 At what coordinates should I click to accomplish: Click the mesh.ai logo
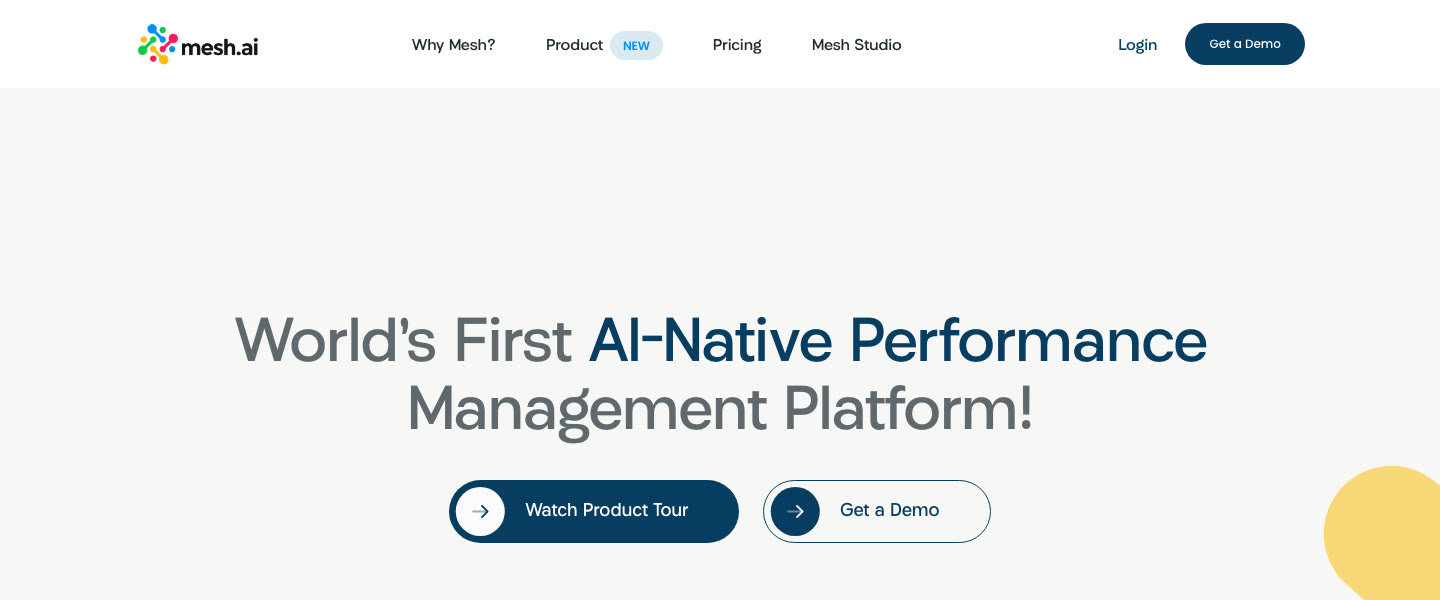tap(198, 44)
